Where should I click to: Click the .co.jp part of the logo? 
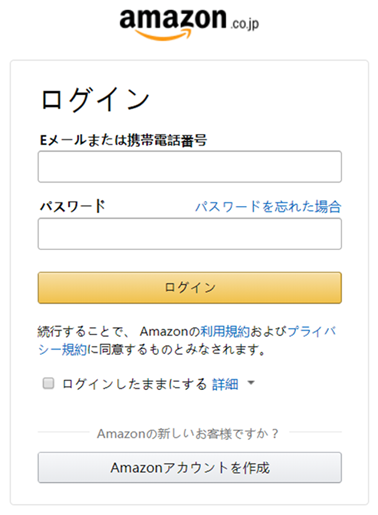(245, 24)
